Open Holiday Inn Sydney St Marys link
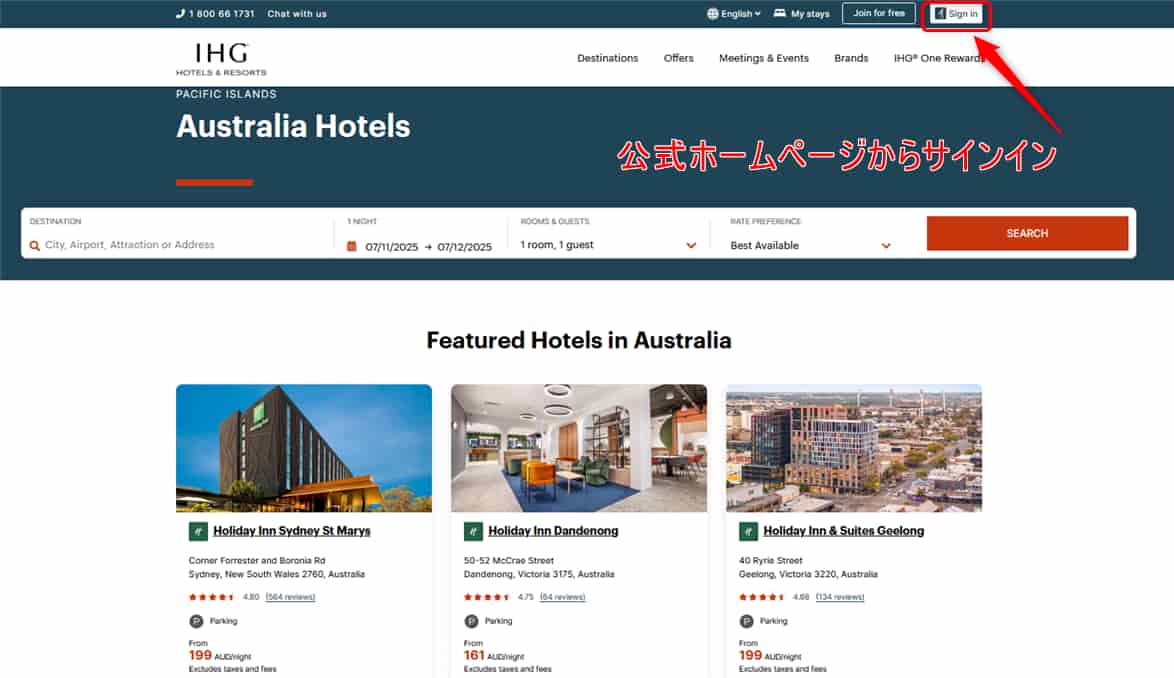 291,531
